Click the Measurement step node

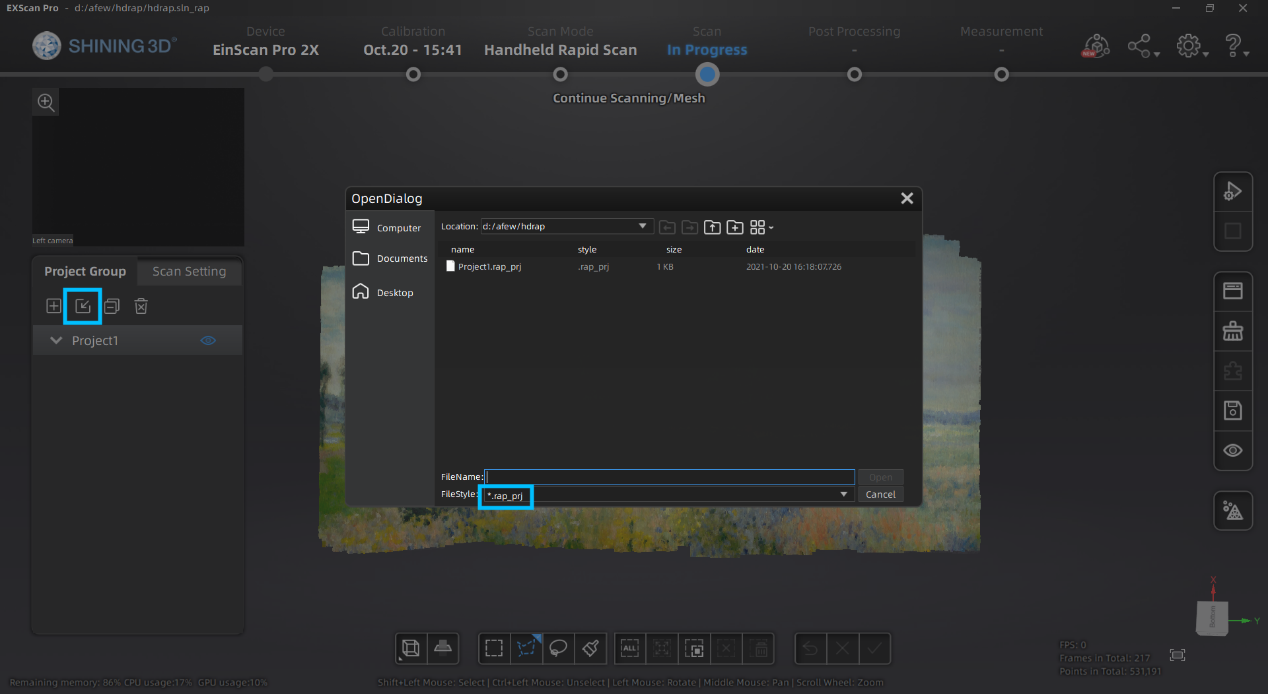(x=1001, y=74)
